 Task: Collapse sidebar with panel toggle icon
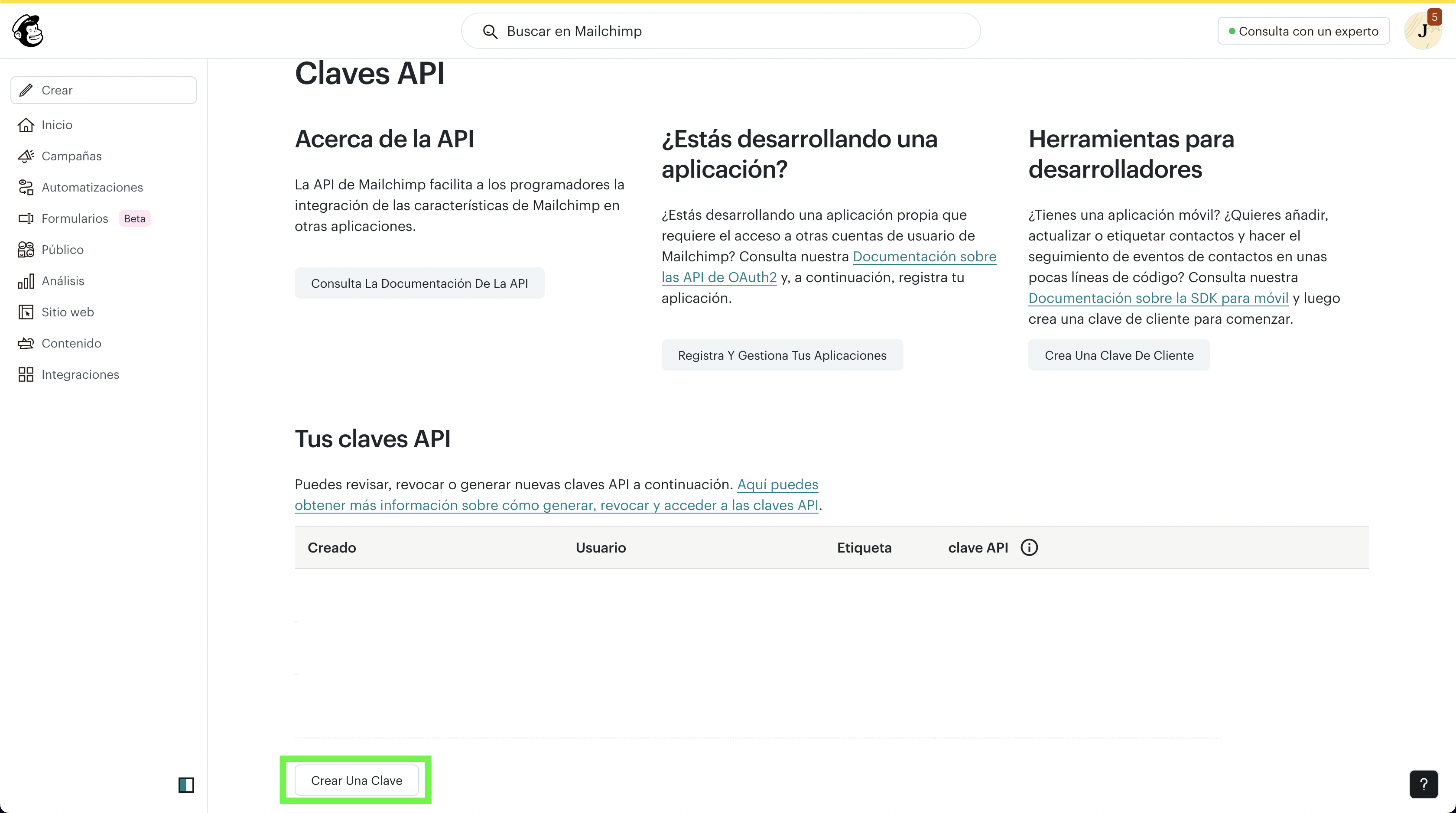[x=186, y=785]
